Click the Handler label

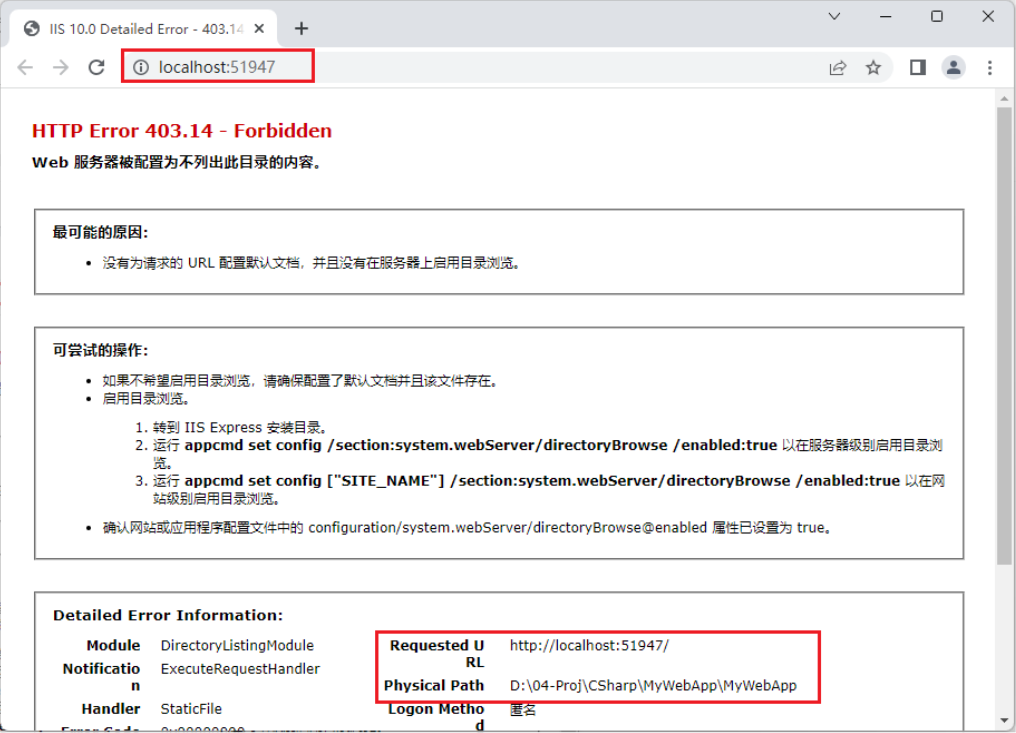111,709
